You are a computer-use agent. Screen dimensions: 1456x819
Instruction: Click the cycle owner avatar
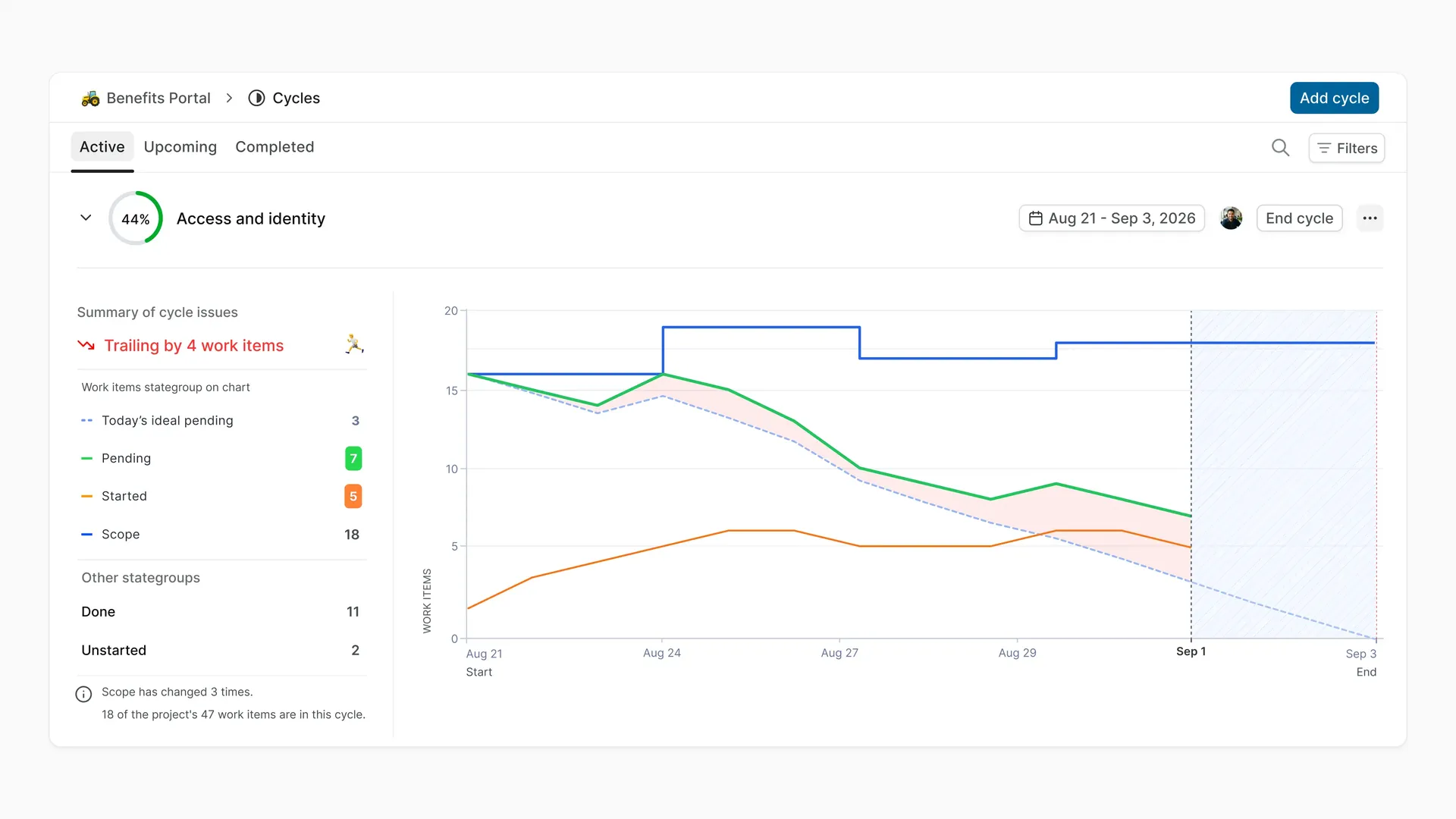click(1231, 218)
